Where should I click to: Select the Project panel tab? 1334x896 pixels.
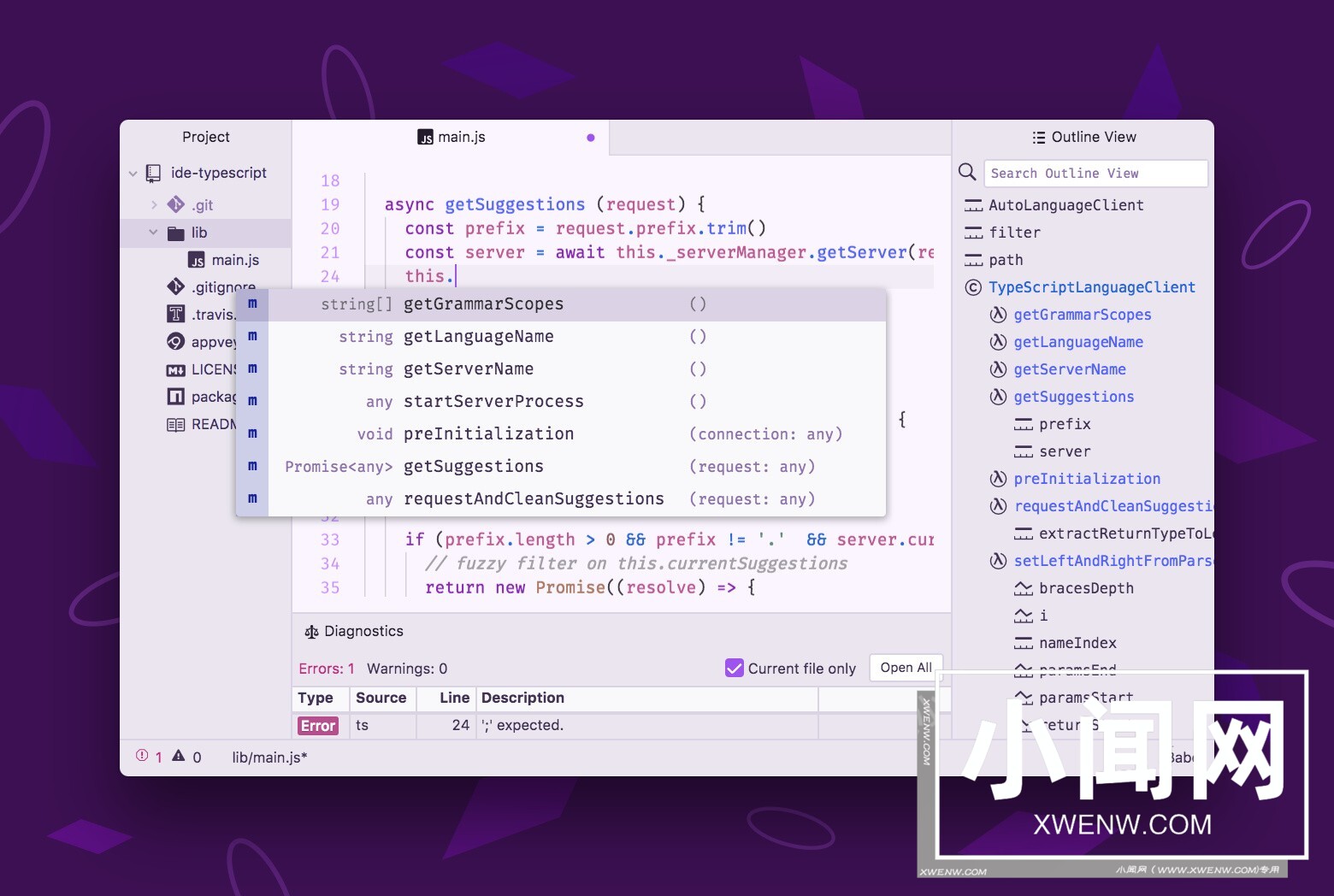[206, 137]
